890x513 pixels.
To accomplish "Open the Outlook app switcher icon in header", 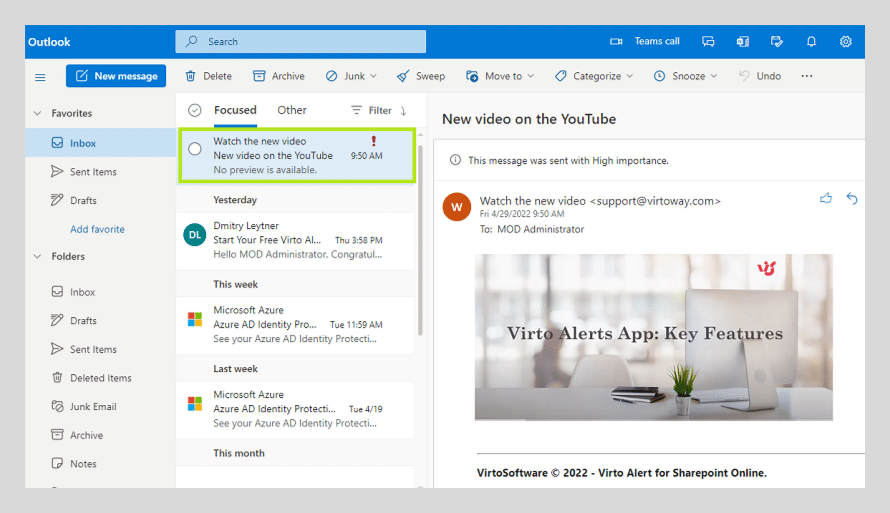I will click(x=742, y=41).
